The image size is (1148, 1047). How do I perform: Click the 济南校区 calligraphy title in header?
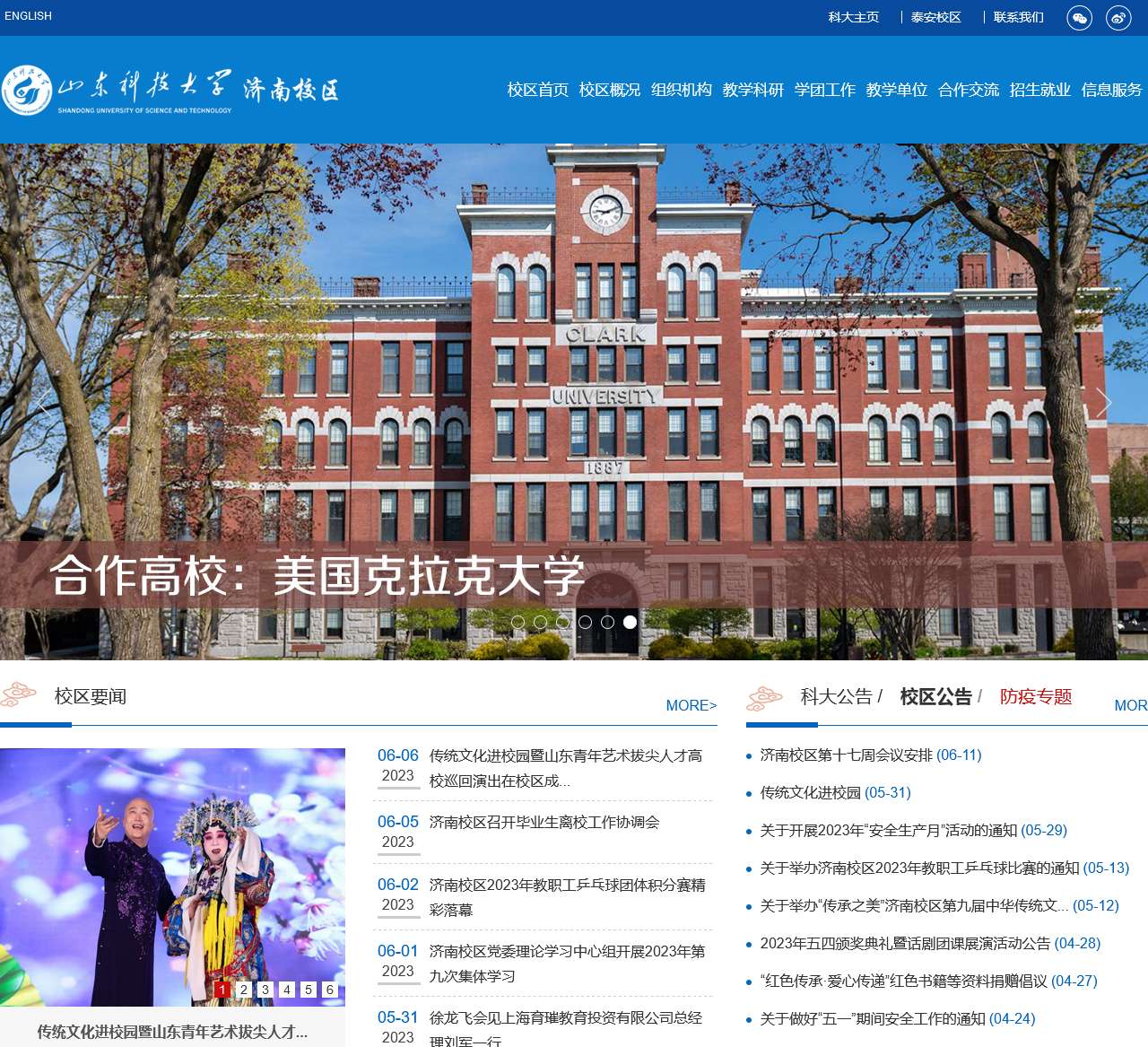click(291, 89)
